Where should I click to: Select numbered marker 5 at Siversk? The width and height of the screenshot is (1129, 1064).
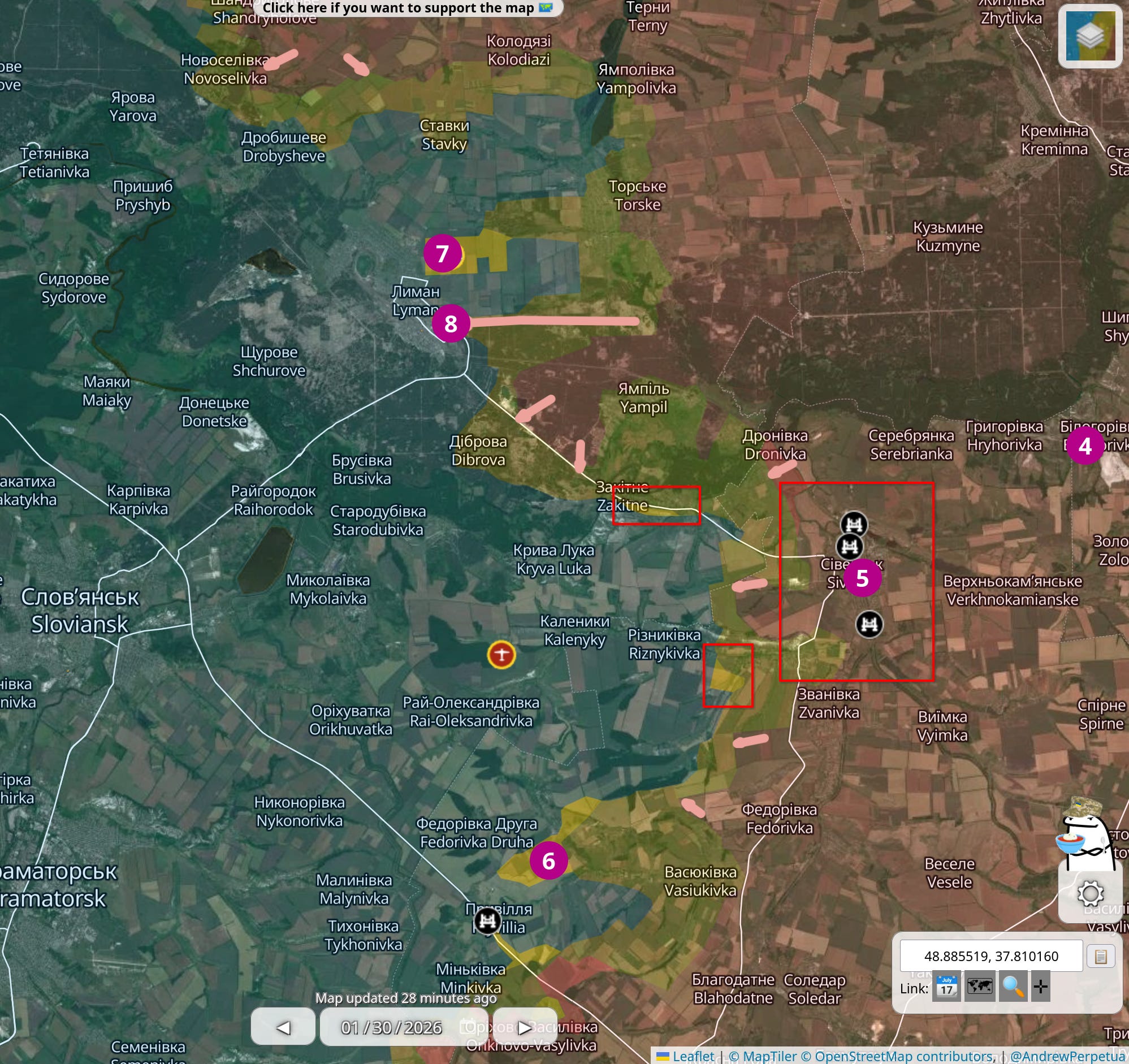click(862, 578)
